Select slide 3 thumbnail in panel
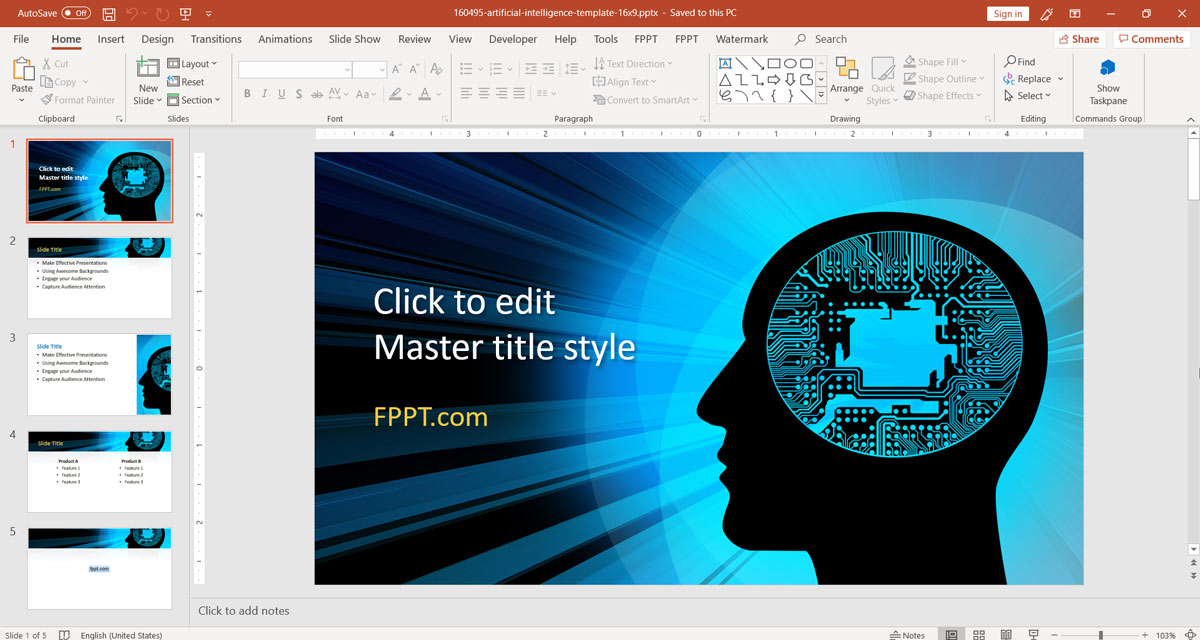The width and height of the screenshot is (1200, 640). tap(99, 375)
